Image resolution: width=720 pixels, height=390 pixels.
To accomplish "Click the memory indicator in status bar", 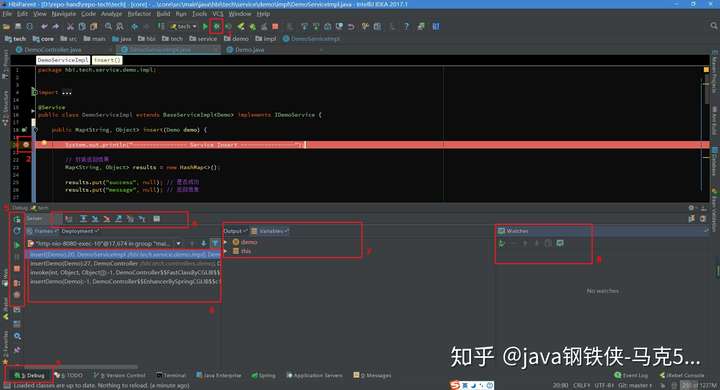I will 699,385.
